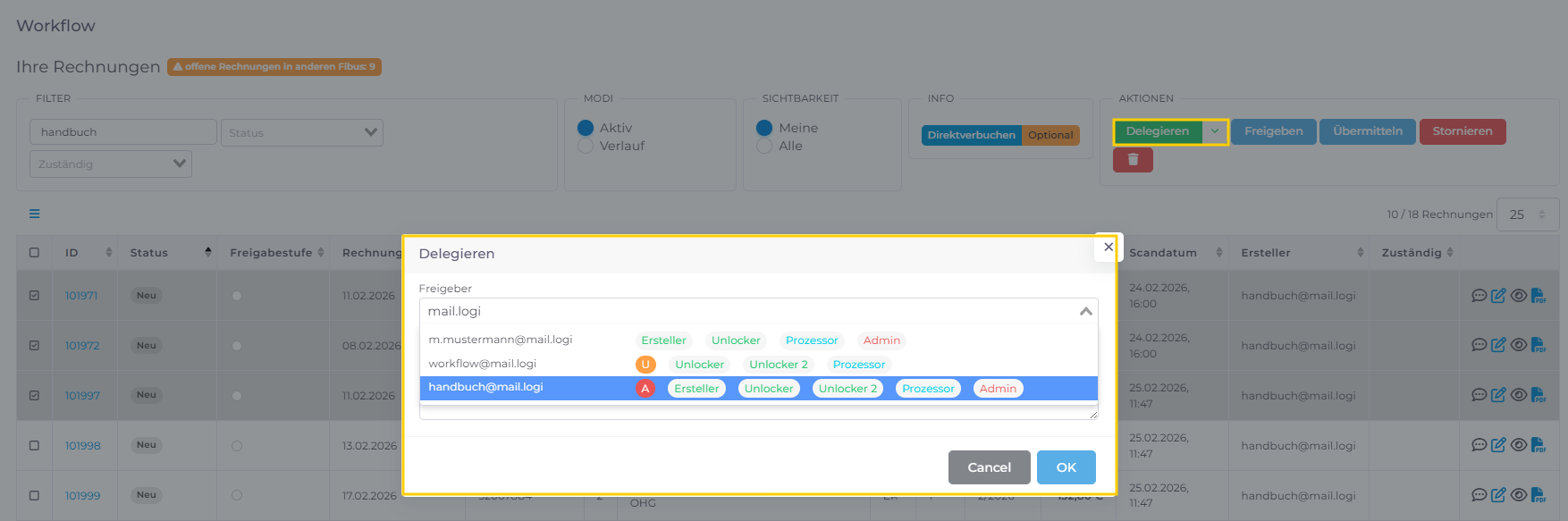Click the red trash delete icon
This screenshot has width=1568, height=521.
[x=1133, y=160]
